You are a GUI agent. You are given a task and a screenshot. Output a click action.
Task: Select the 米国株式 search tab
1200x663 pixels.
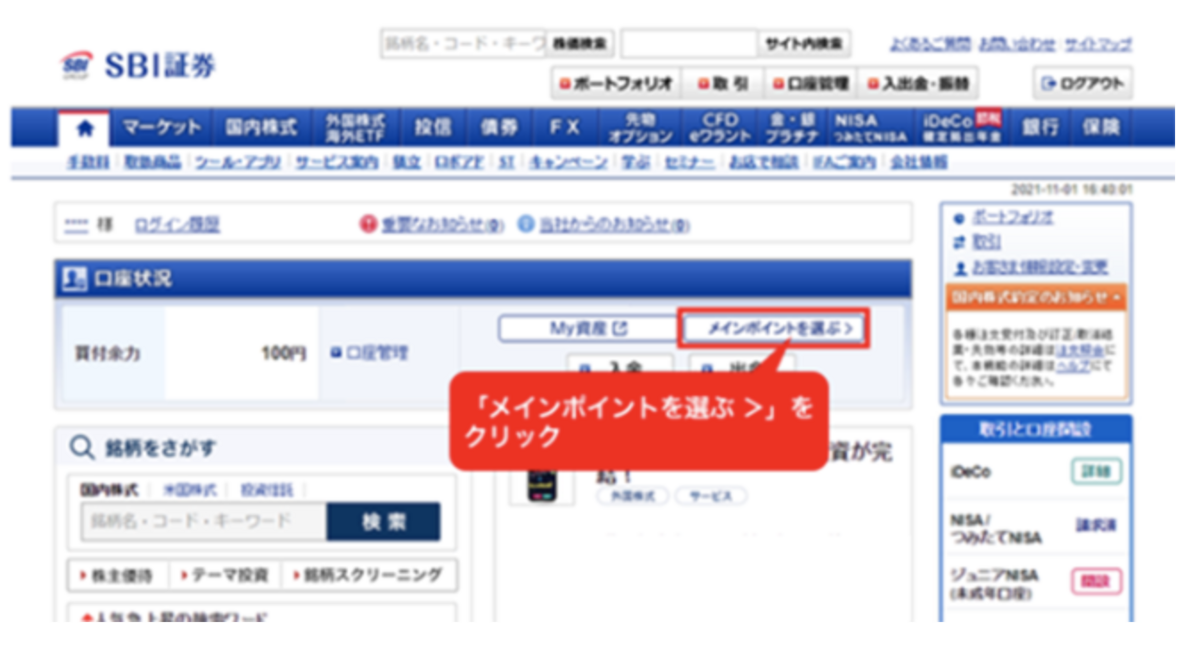pyautogui.click(x=189, y=490)
